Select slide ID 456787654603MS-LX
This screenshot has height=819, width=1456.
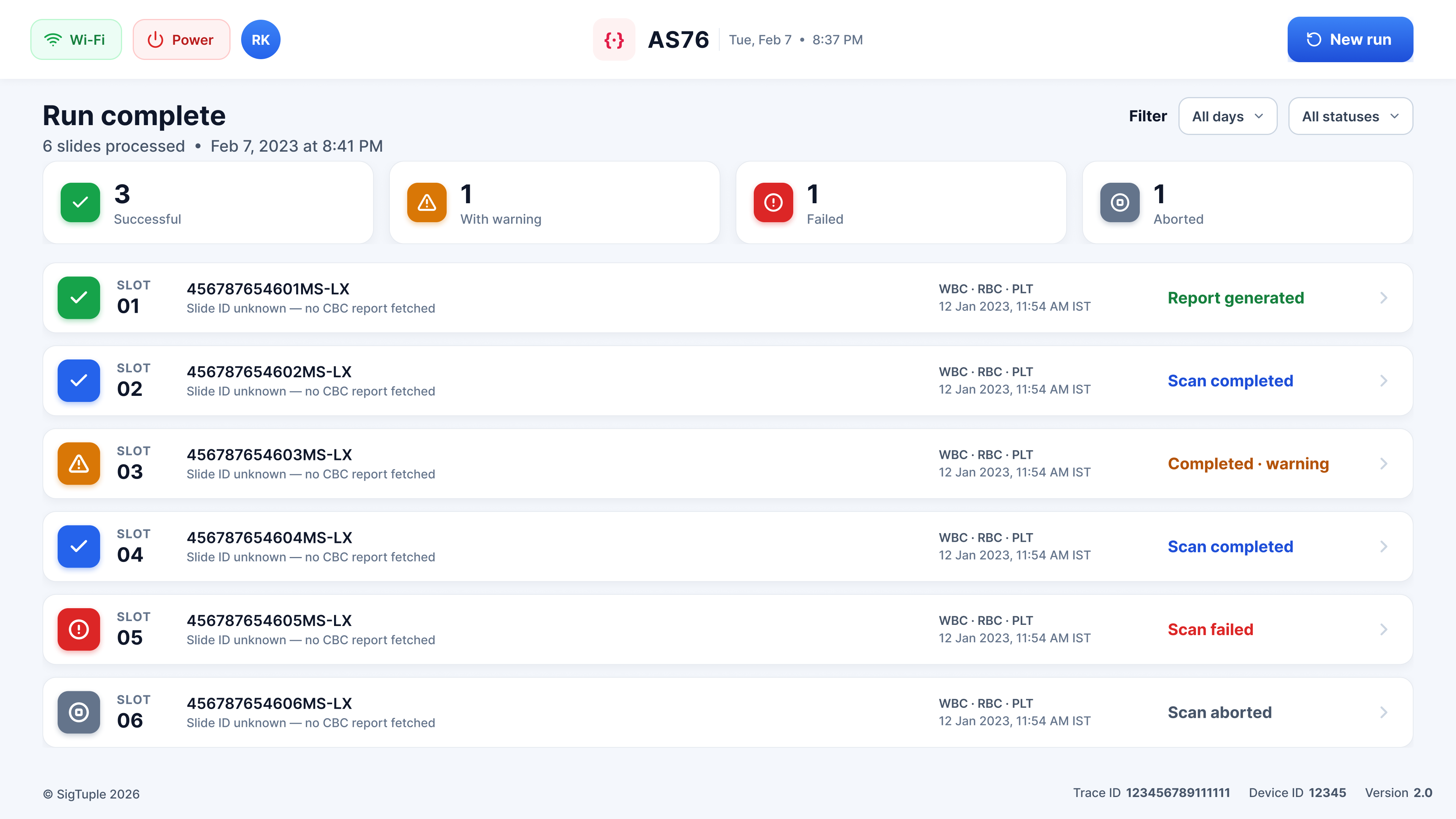[269, 455]
